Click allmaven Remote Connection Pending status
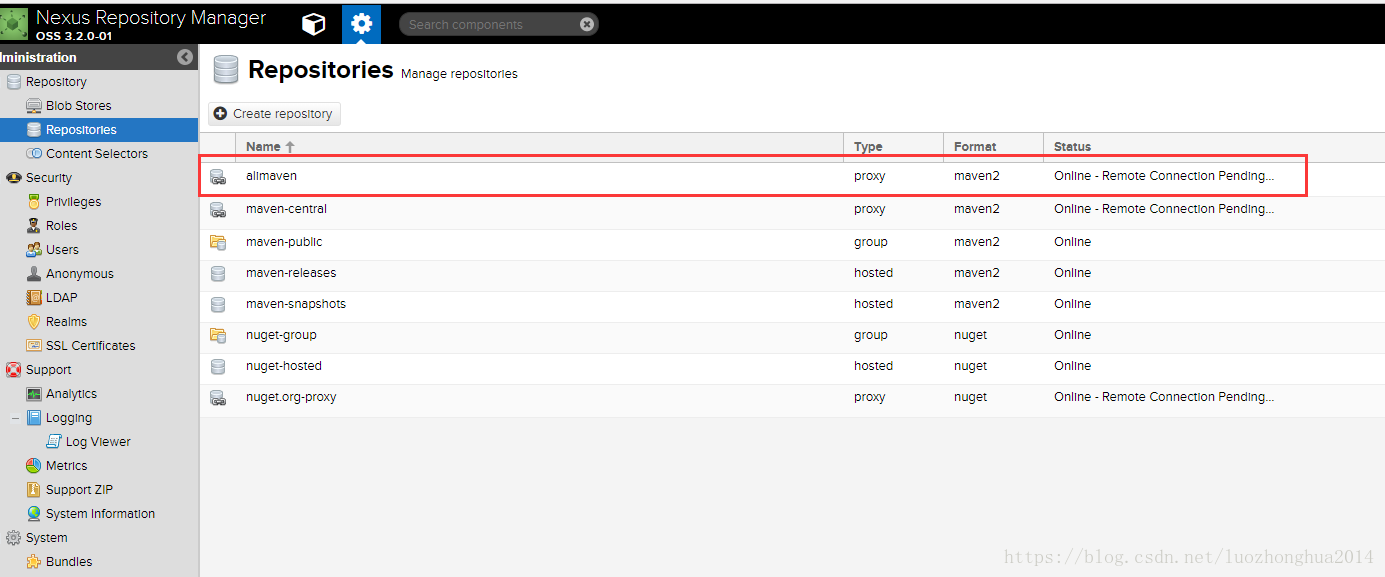The height and width of the screenshot is (577, 1385). click(x=1164, y=176)
